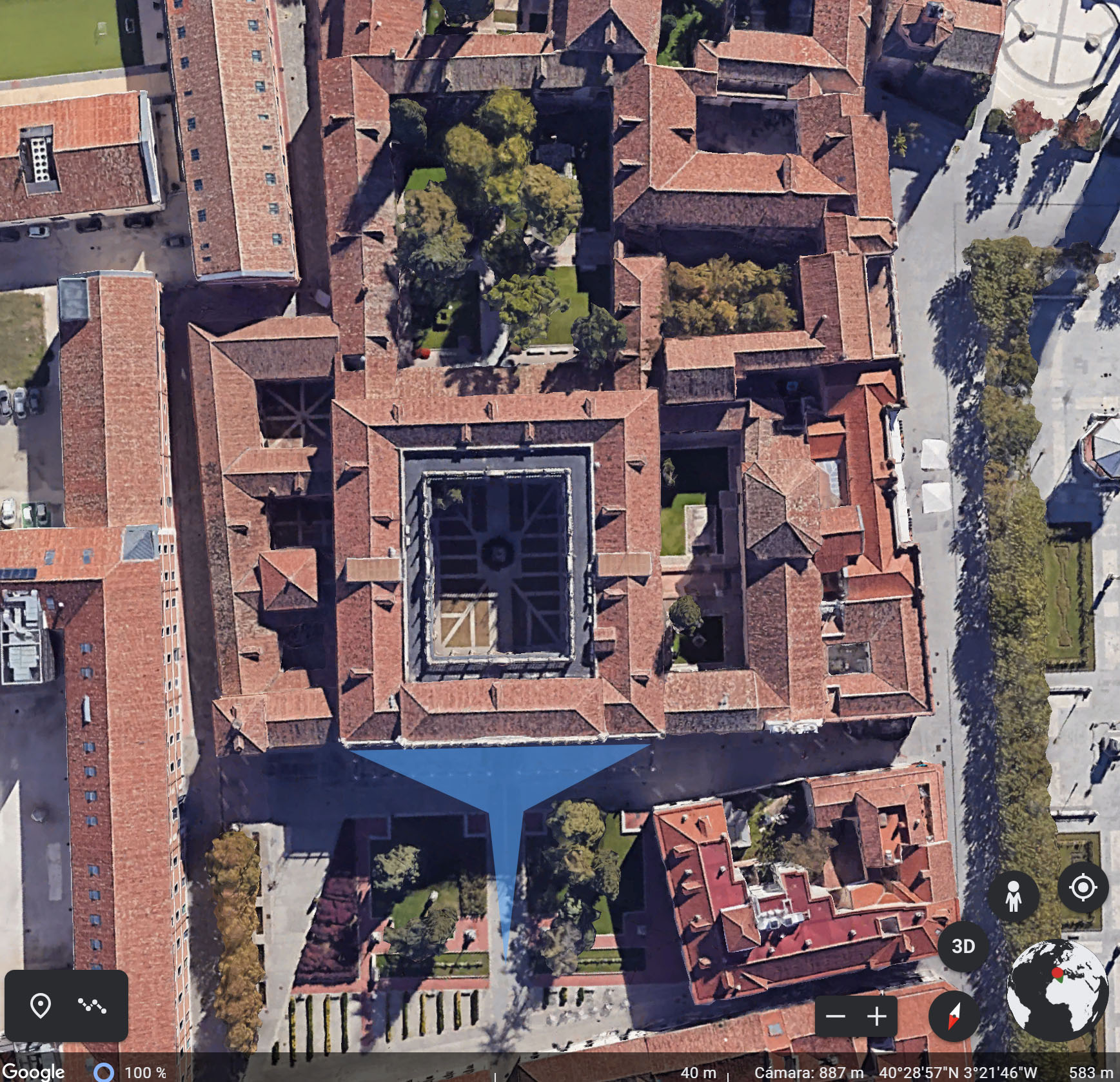Viewport: 1120px width, 1082px height.
Task: Click the 40 m scale label
Action: tap(698, 1072)
